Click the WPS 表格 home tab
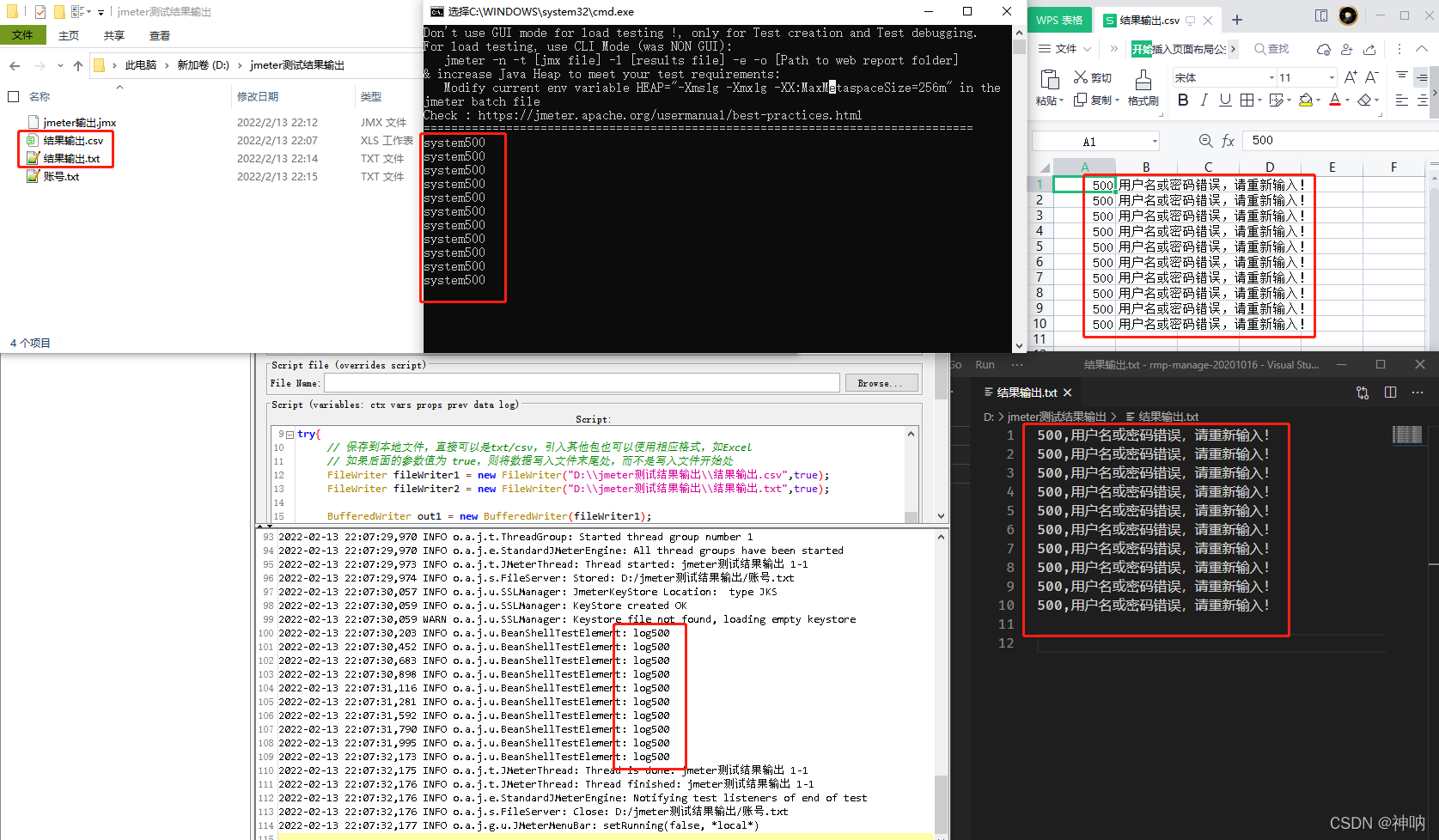Image resolution: width=1439 pixels, height=840 pixels. 1059,20
